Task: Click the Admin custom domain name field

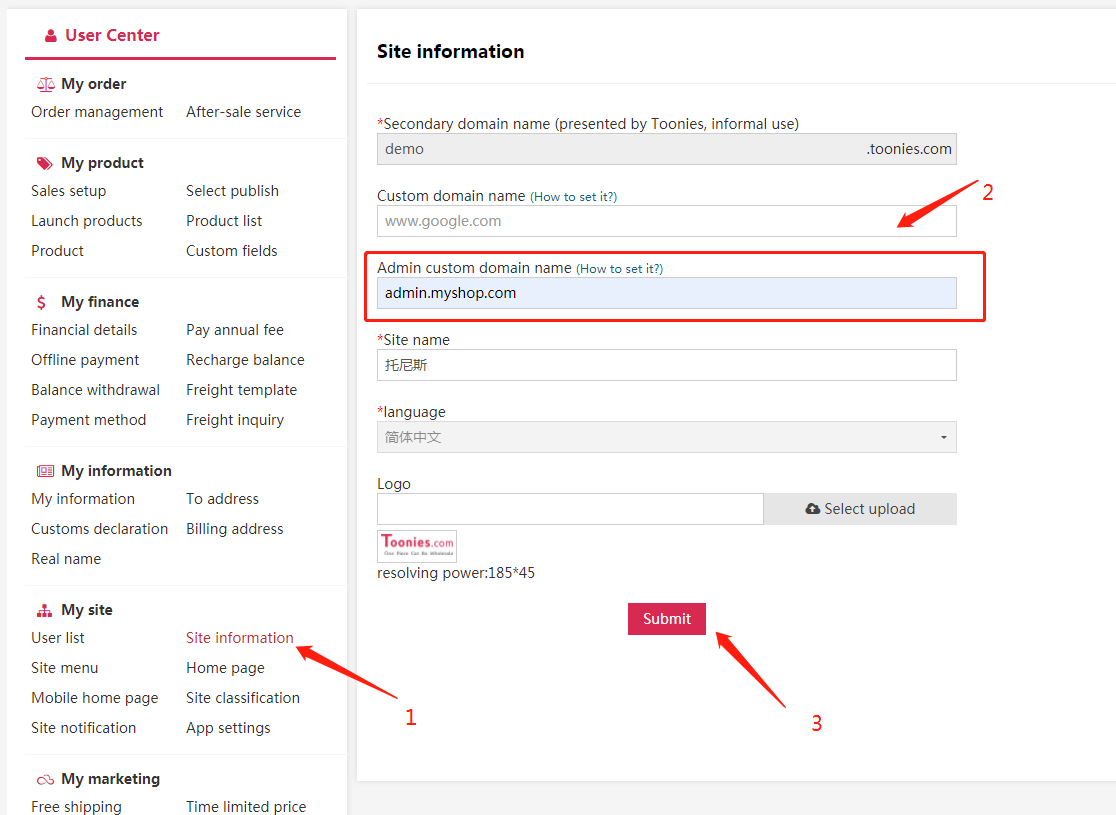Action: pos(666,293)
